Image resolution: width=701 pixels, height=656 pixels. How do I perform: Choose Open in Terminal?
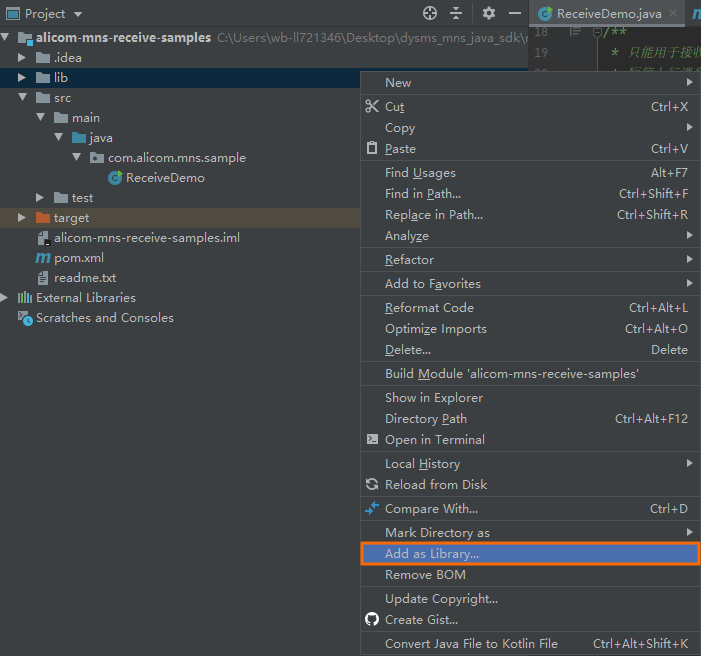530,440
